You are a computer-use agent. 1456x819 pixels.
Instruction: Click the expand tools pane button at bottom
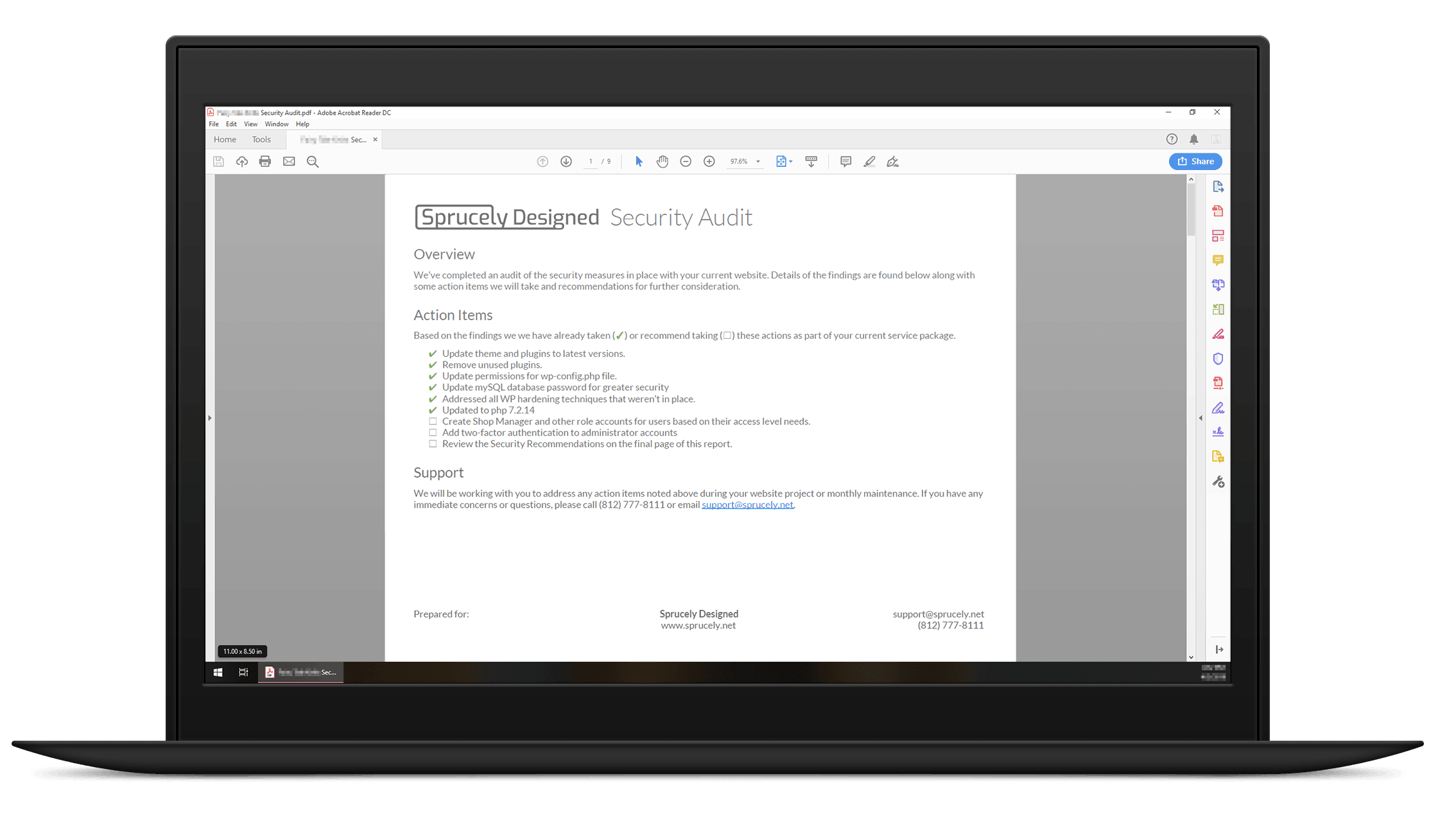point(1219,650)
